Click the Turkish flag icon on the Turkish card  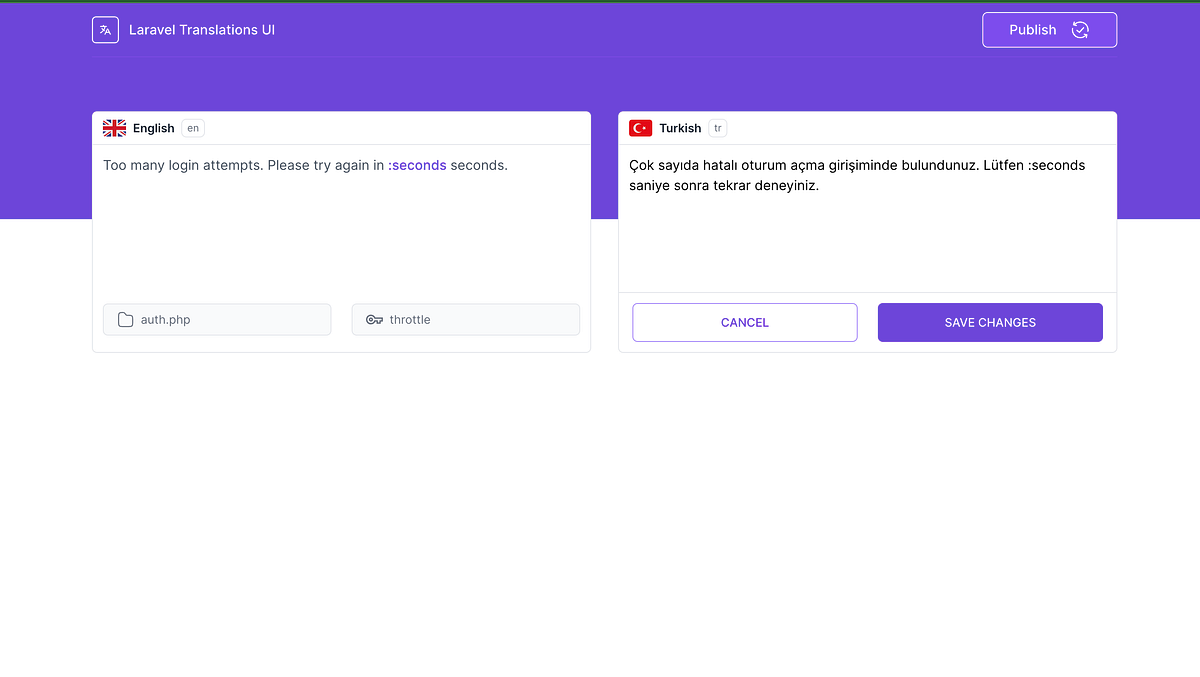[639, 128]
